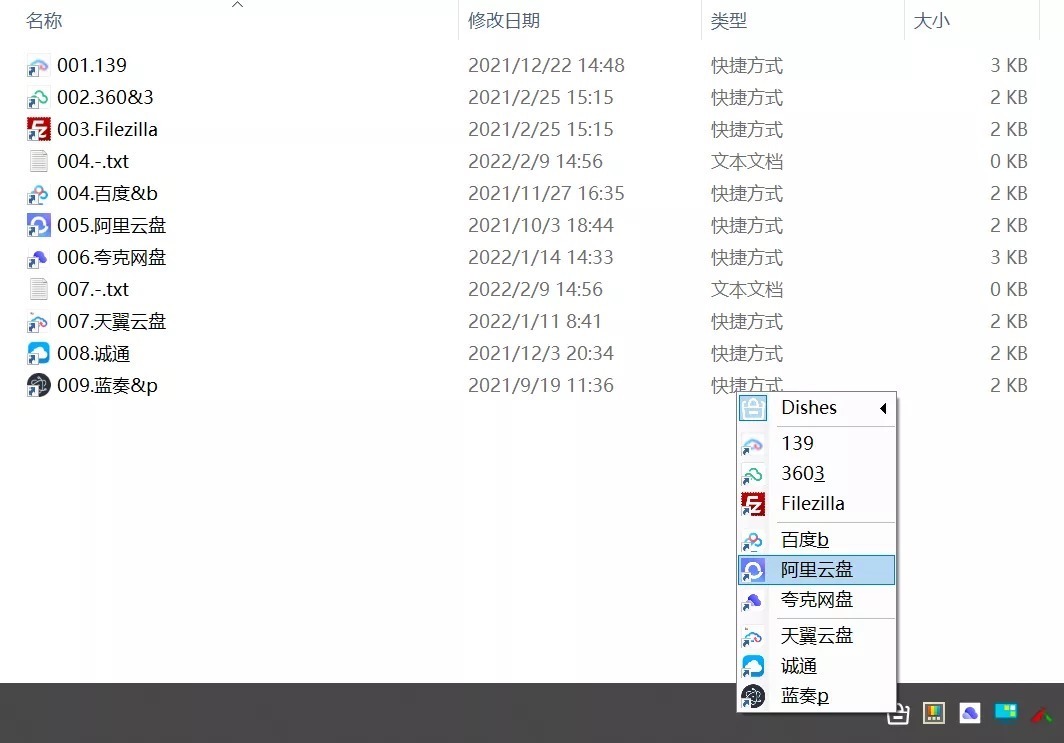Select the 004.-.txt text file row
1064x743 pixels.
click(93, 161)
